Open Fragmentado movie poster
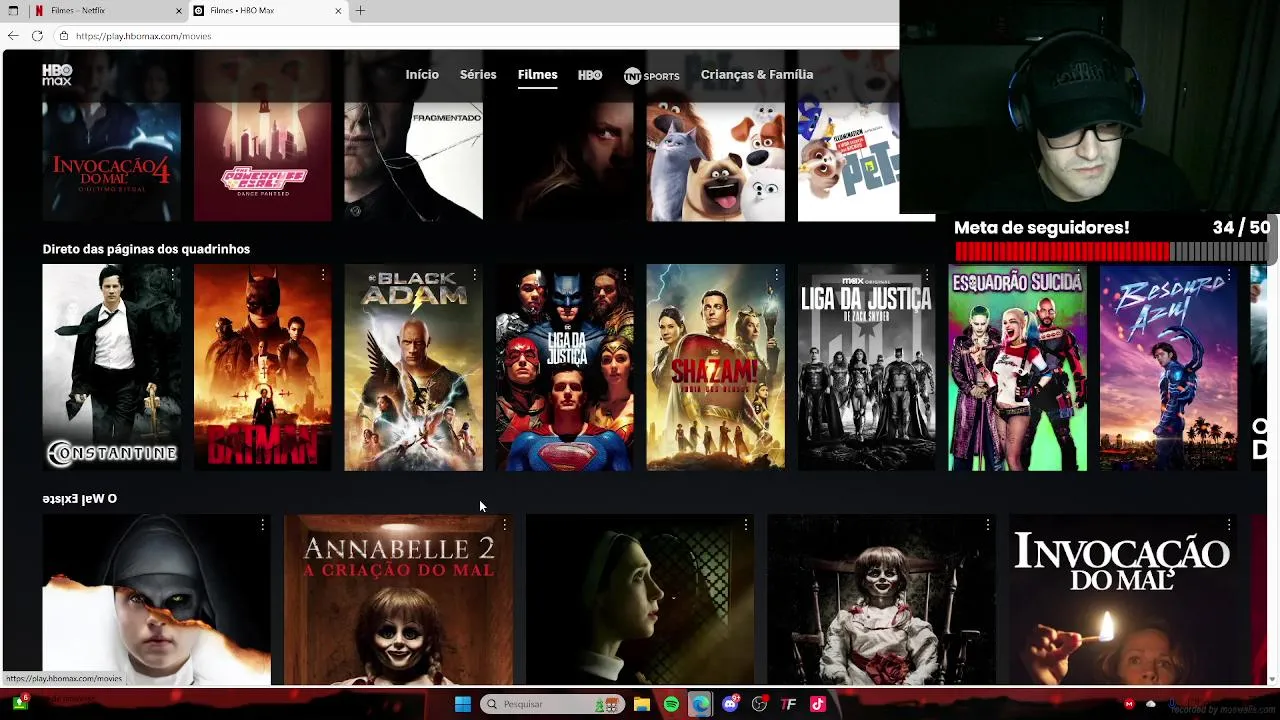Screen dimensions: 1280x720 pyautogui.click(x=413, y=160)
